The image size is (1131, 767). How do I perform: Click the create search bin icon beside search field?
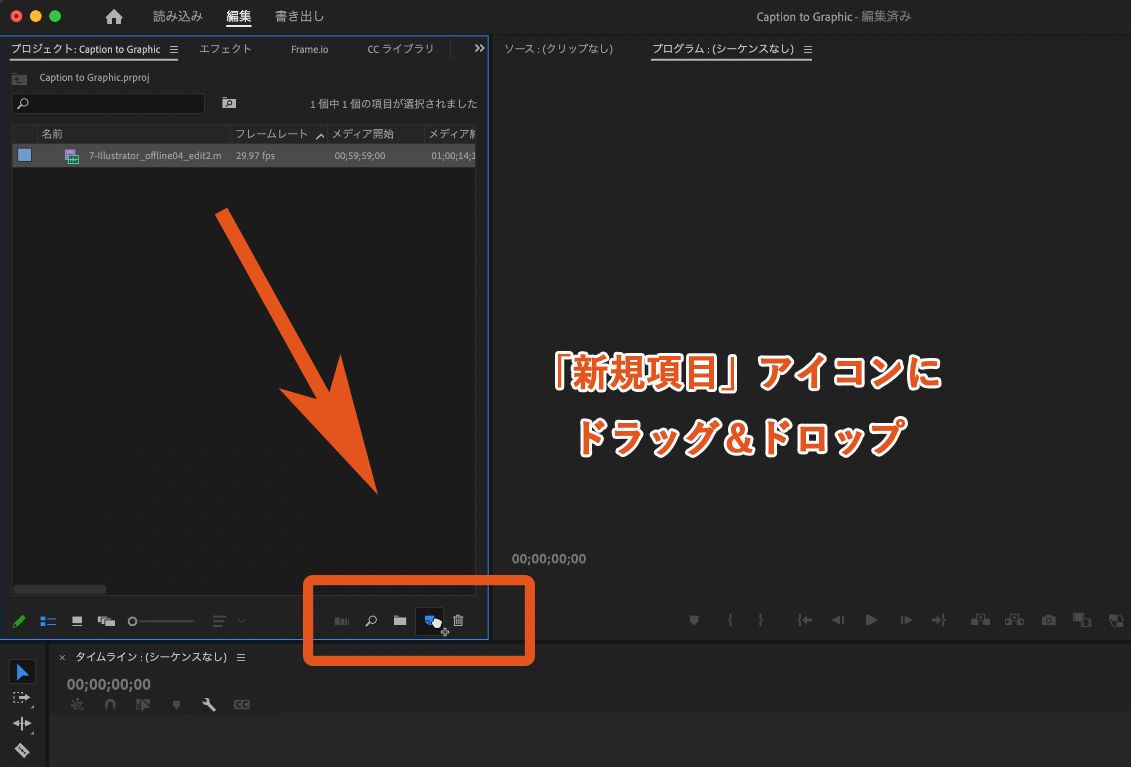point(229,103)
